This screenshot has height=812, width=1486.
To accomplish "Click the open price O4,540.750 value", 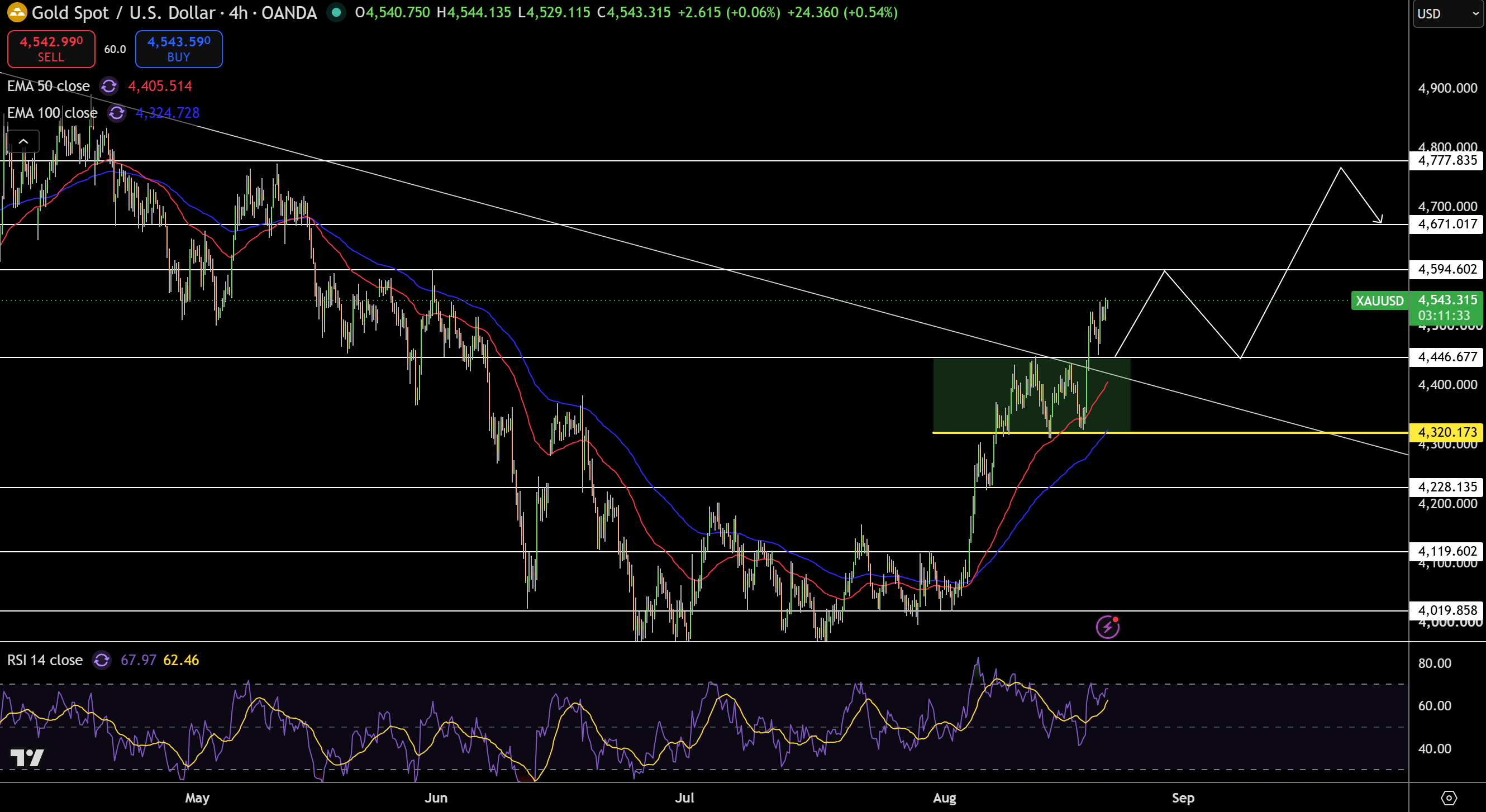I will (x=392, y=12).
